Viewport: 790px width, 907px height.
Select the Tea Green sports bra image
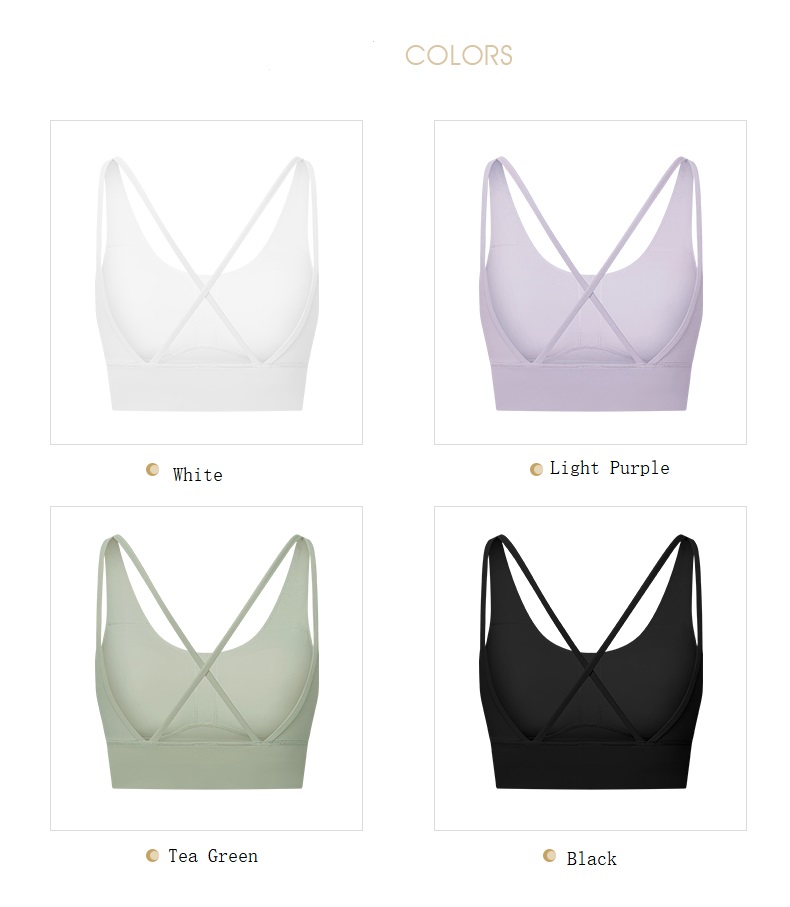tap(206, 669)
